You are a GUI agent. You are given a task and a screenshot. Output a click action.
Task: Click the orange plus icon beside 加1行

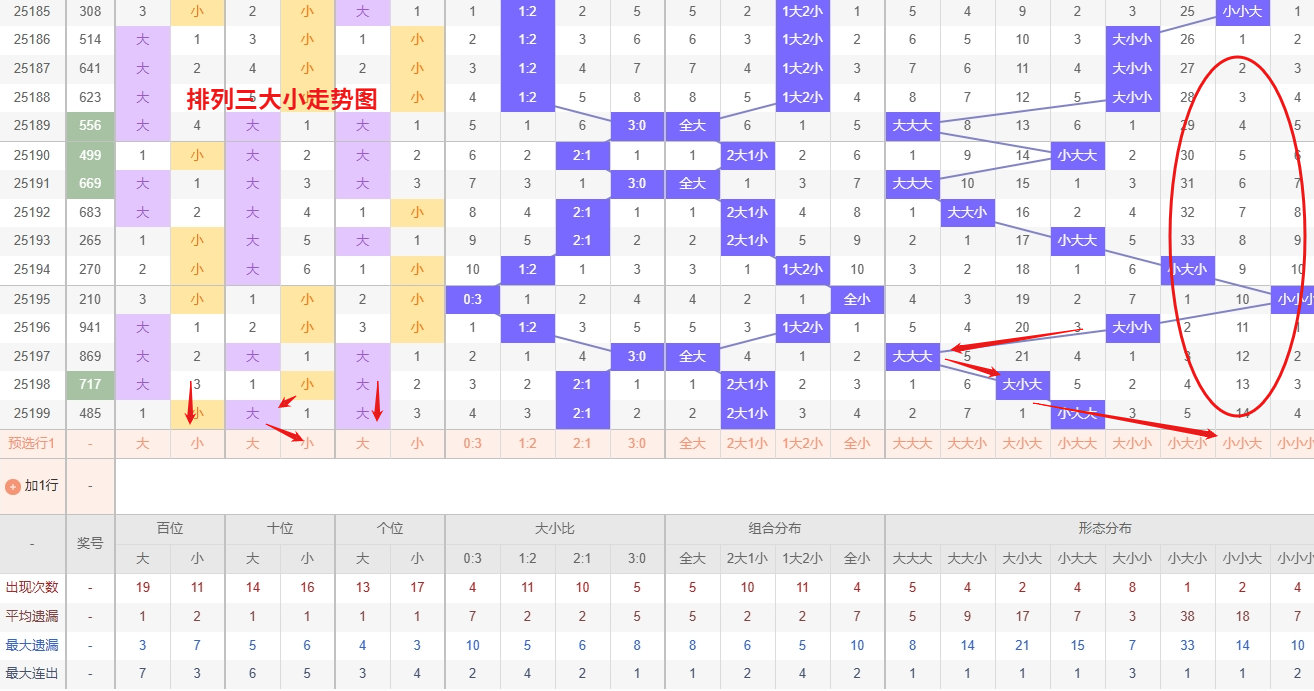coord(13,486)
